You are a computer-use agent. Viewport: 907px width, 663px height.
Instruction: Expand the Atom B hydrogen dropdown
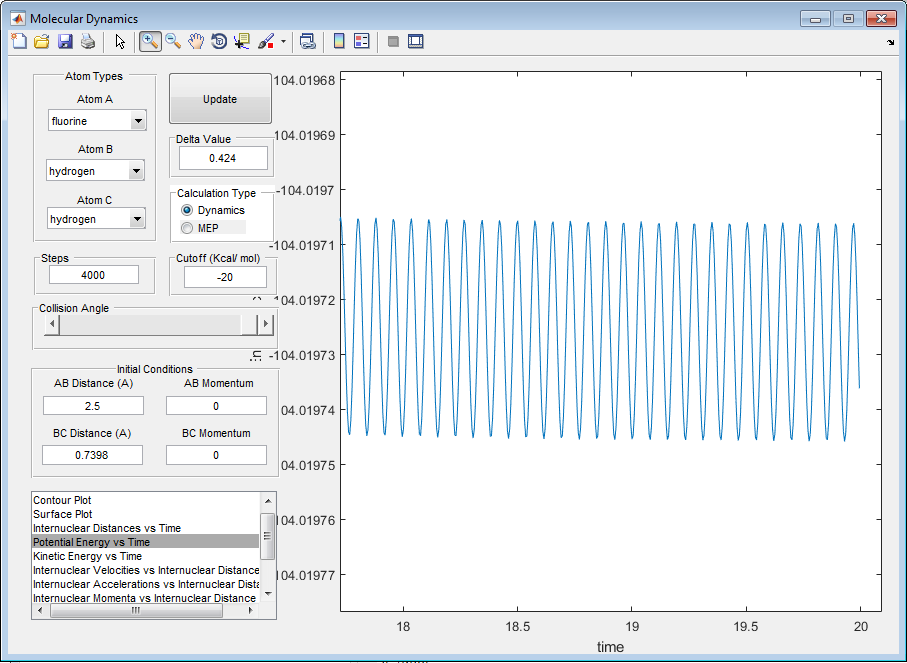tap(138, 172)
